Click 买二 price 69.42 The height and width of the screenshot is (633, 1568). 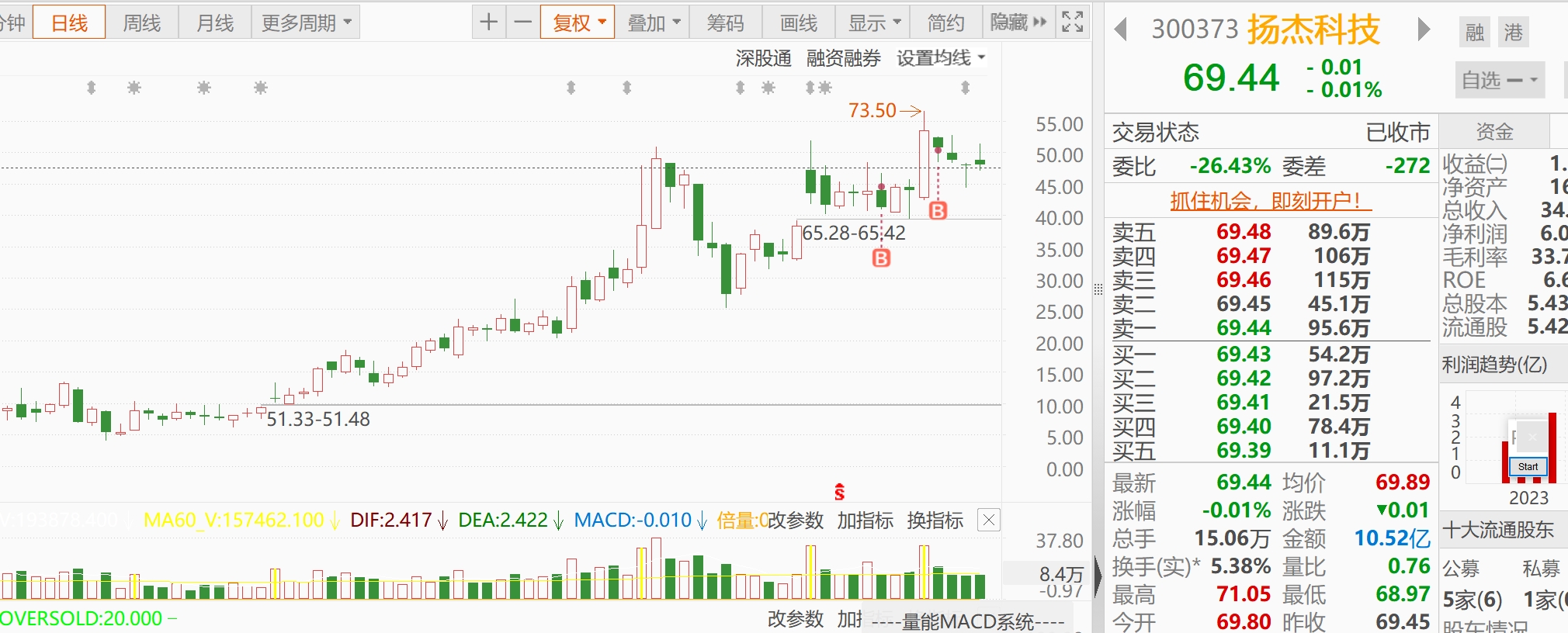tap(1244, 378)
